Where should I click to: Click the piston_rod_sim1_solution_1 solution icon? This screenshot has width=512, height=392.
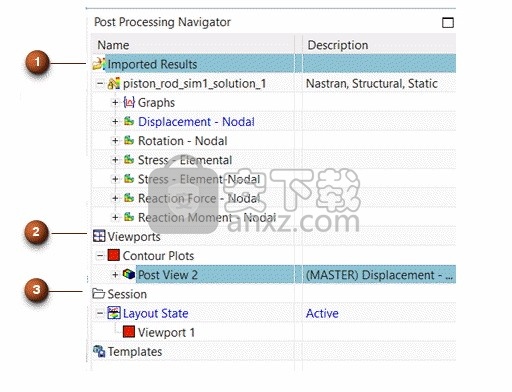pyautogui.click(x=114, y=83)
